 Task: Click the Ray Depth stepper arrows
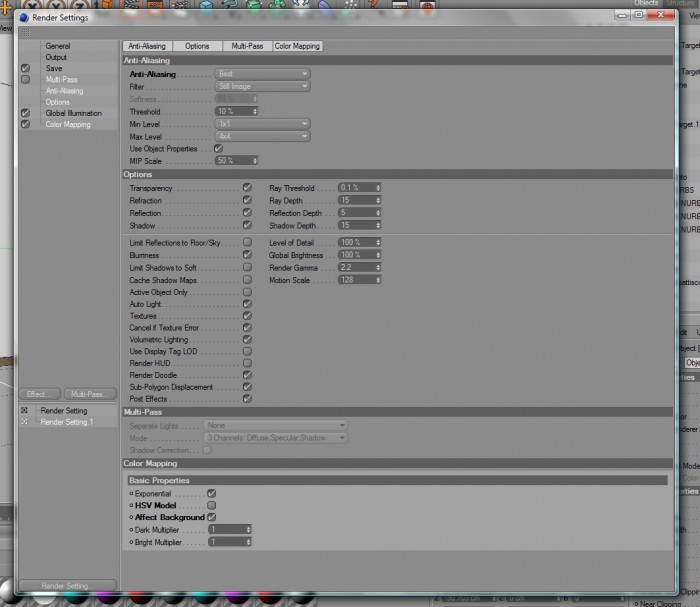378,200
